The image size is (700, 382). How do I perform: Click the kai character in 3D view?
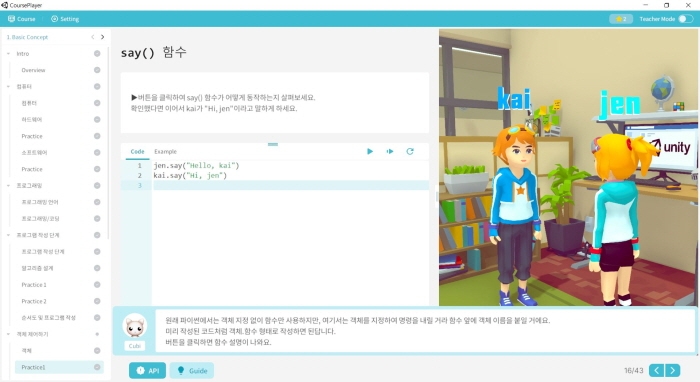pyautogui.click(x=516, y=214)
